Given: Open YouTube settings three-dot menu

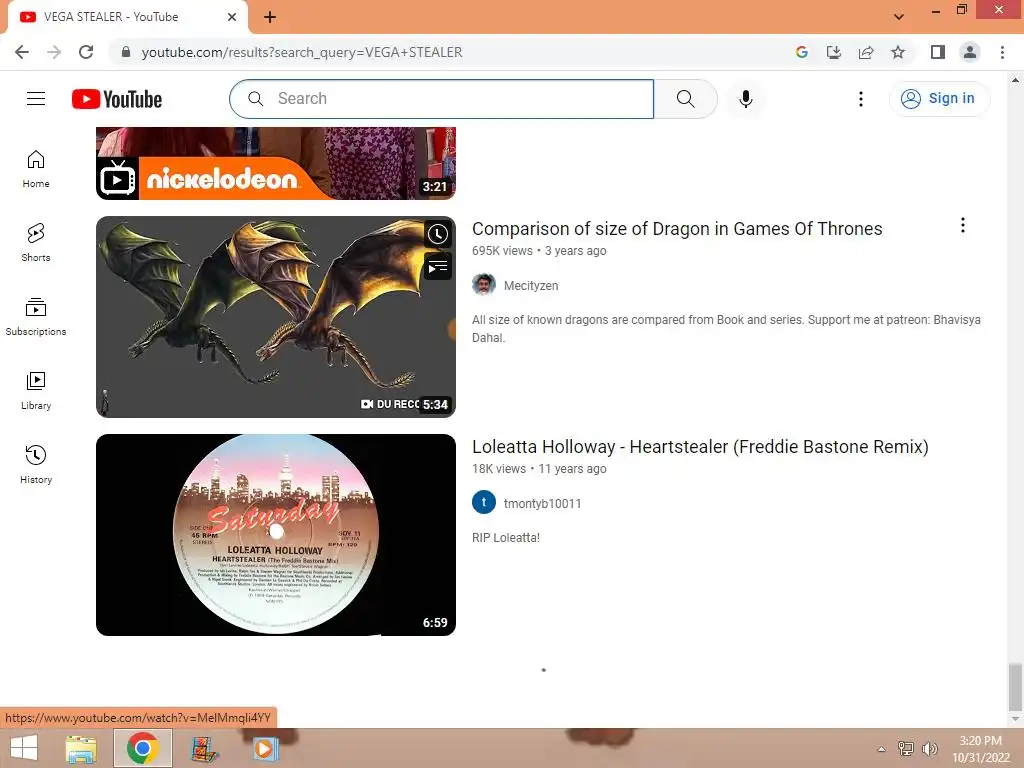Looking at the screenshot, I should (x=861, y=99).
